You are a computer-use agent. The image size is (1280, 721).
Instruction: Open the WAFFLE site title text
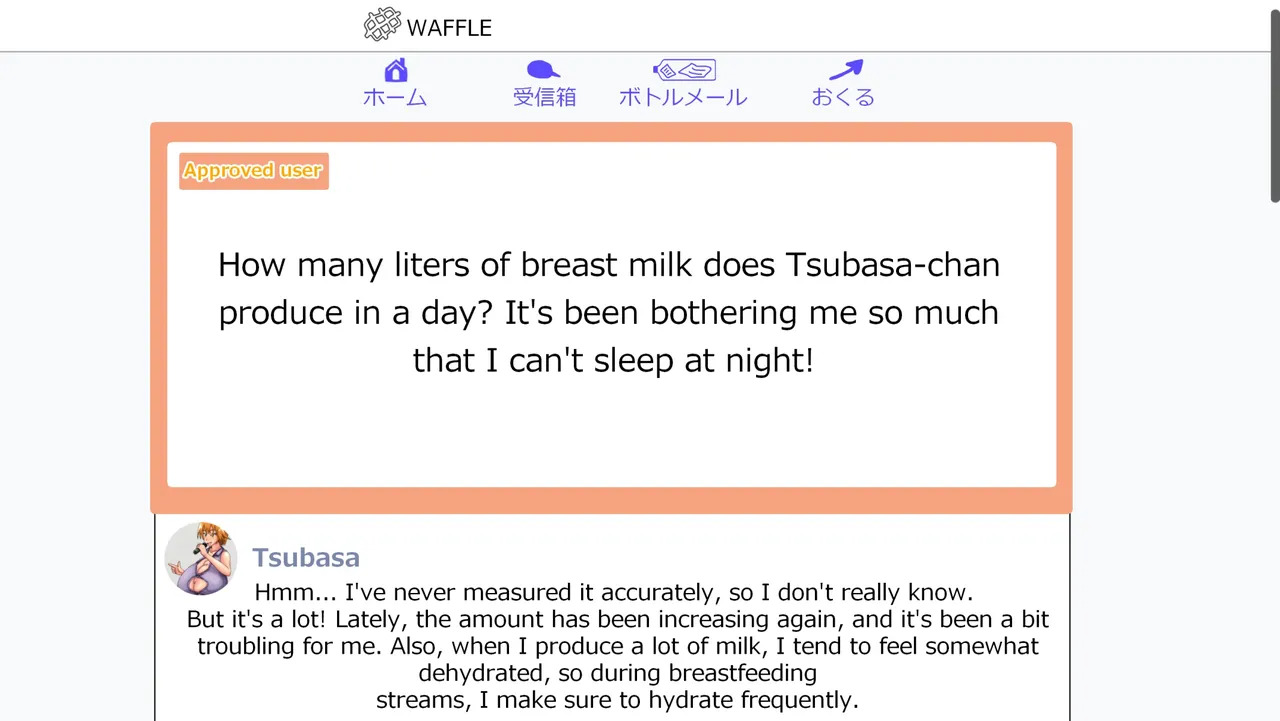tap(449, 28)
